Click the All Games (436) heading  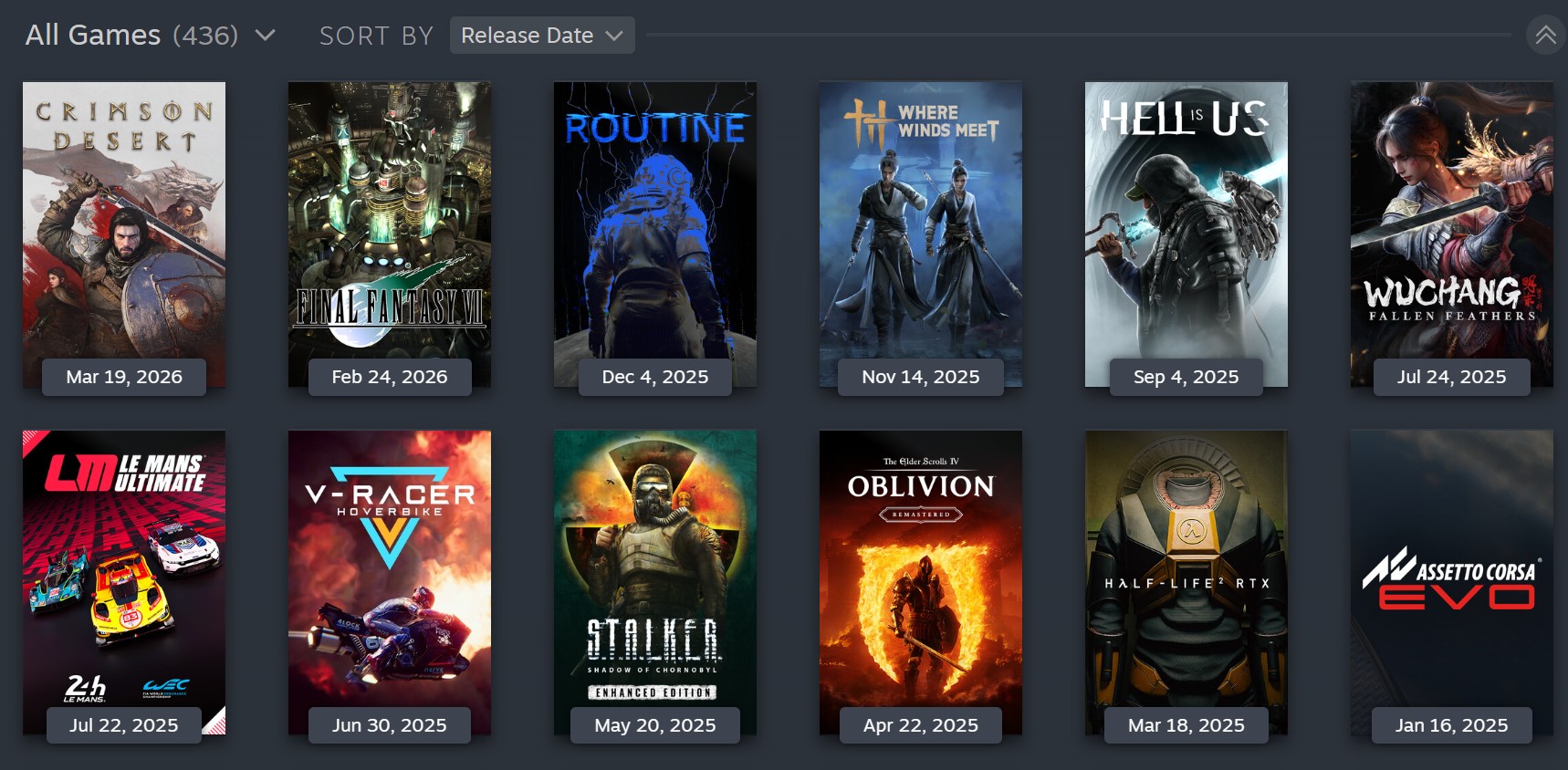click(132, 35)
